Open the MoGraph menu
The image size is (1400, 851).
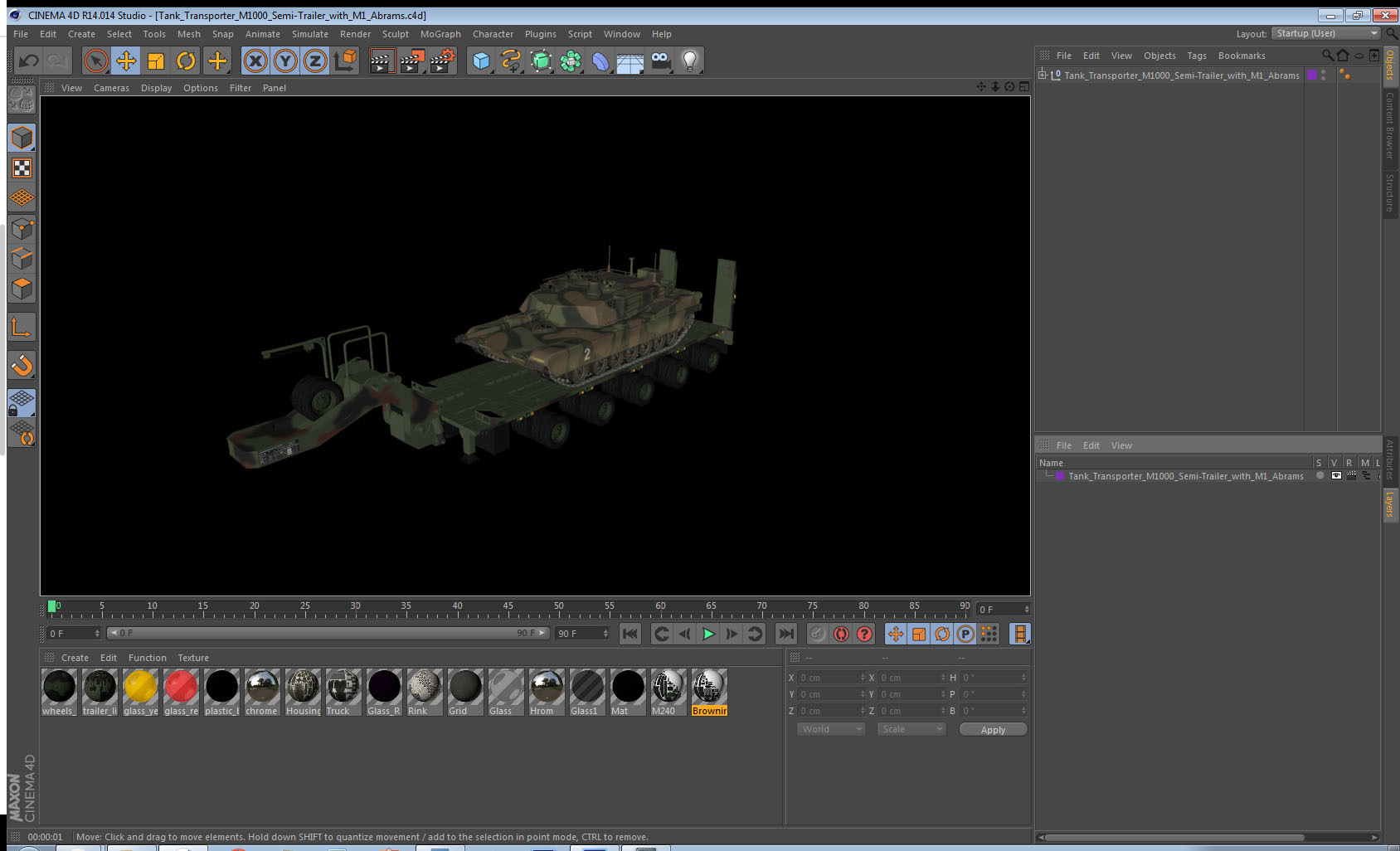pyautogui.click(x=440, y=34)
